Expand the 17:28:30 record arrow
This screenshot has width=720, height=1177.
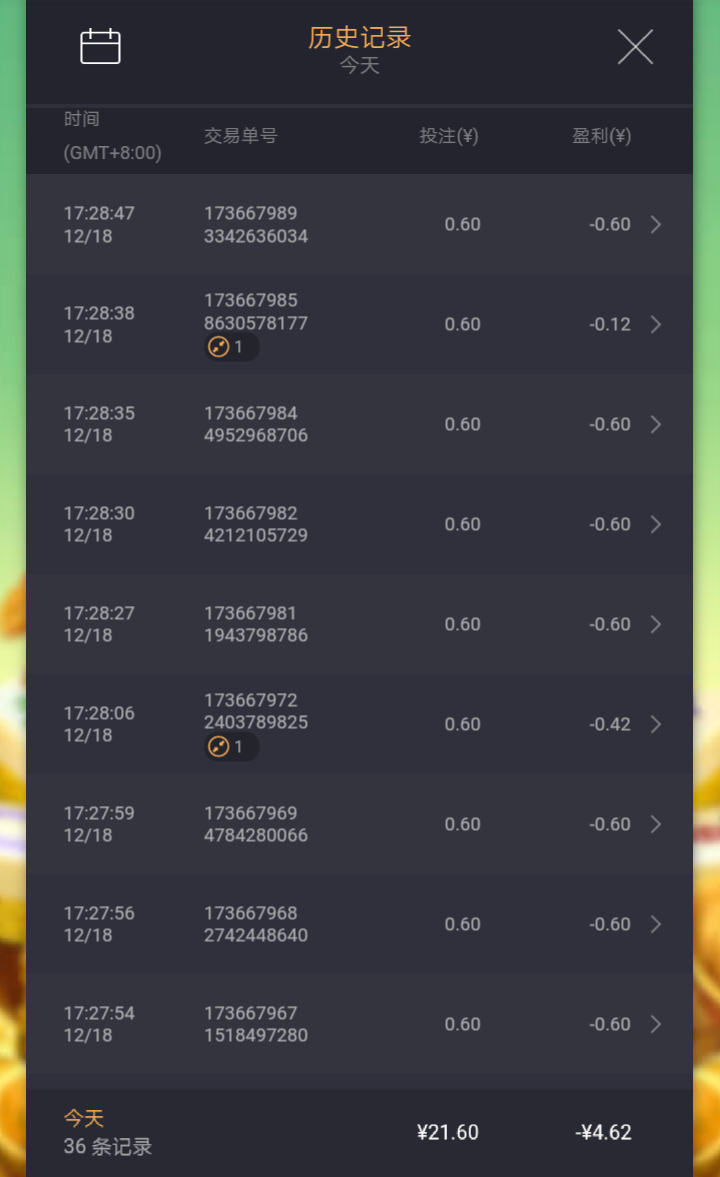[x=656, y=524]
